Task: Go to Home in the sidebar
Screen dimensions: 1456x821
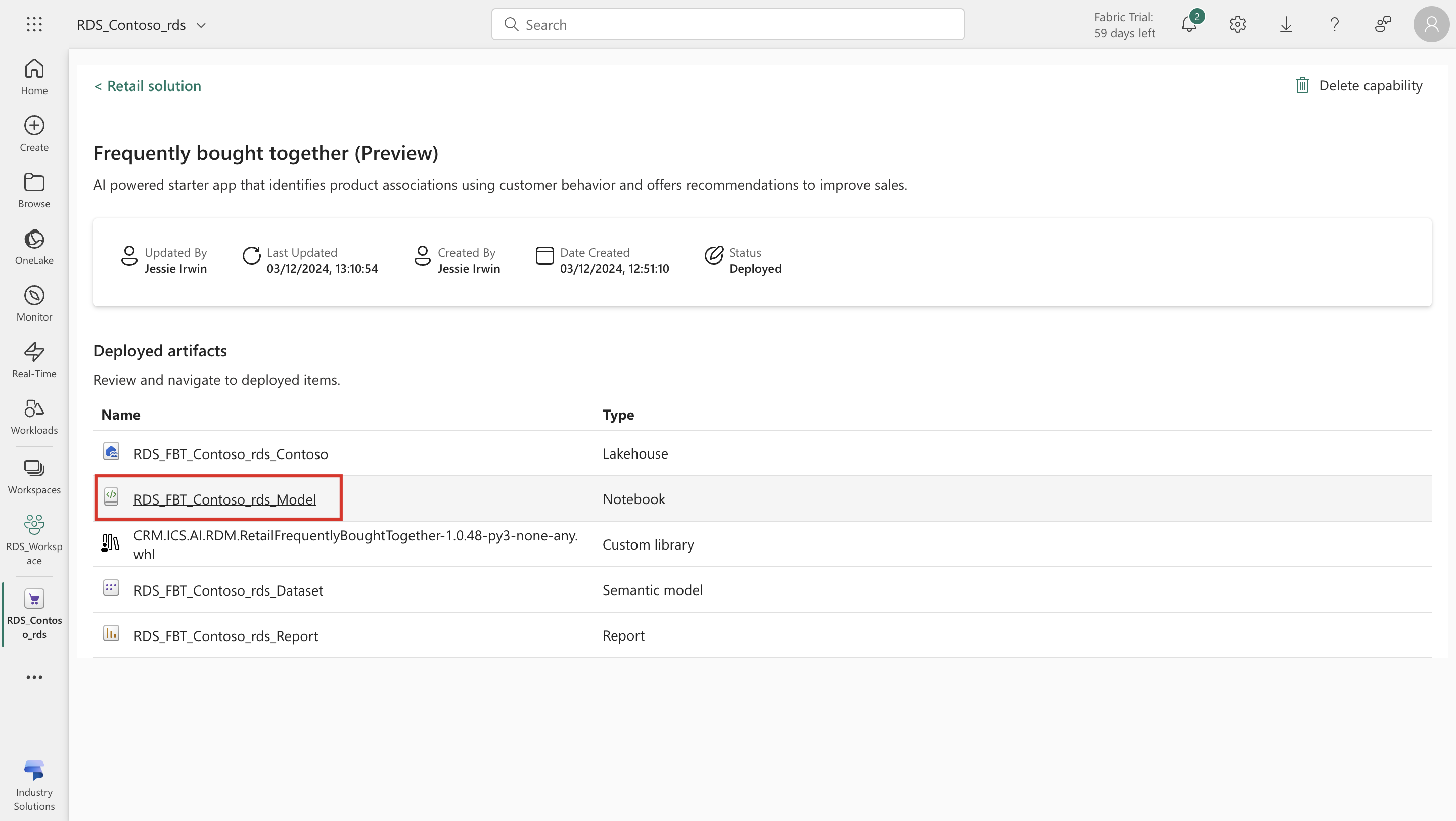Action: click(x=34, y=77)
